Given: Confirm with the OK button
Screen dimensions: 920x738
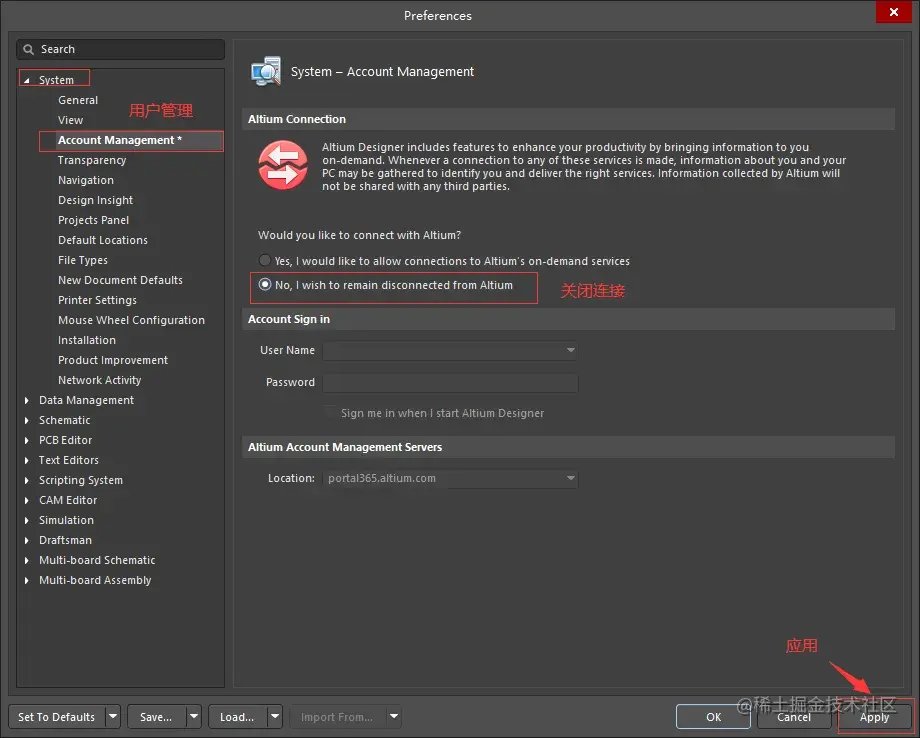Looking at the screenshot, I should (x=713, y=716).
